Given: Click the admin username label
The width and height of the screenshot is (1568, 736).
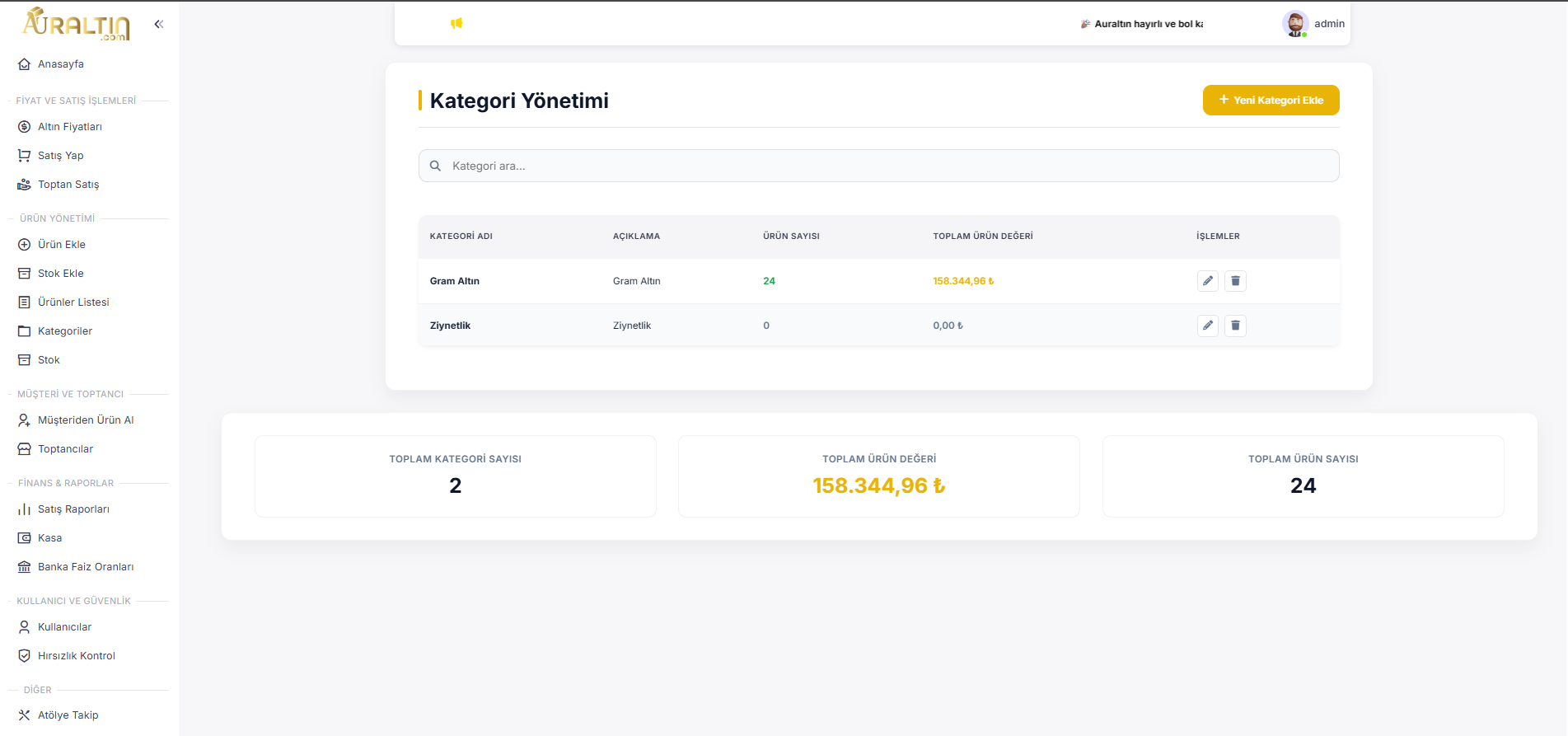Looking at the screenshot, I should [x=1329, y=24].
